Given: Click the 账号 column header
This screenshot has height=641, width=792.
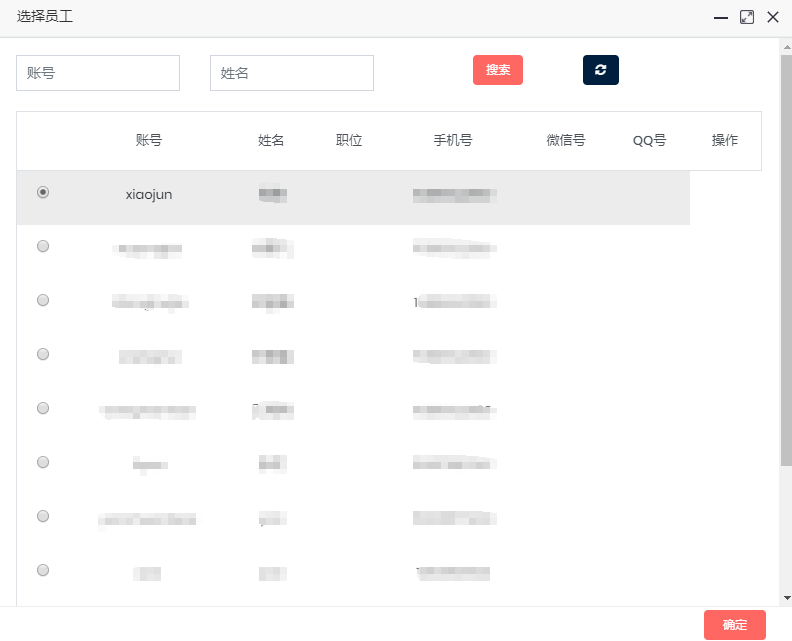Looking at the screenshot, I should tap(148, 141).
